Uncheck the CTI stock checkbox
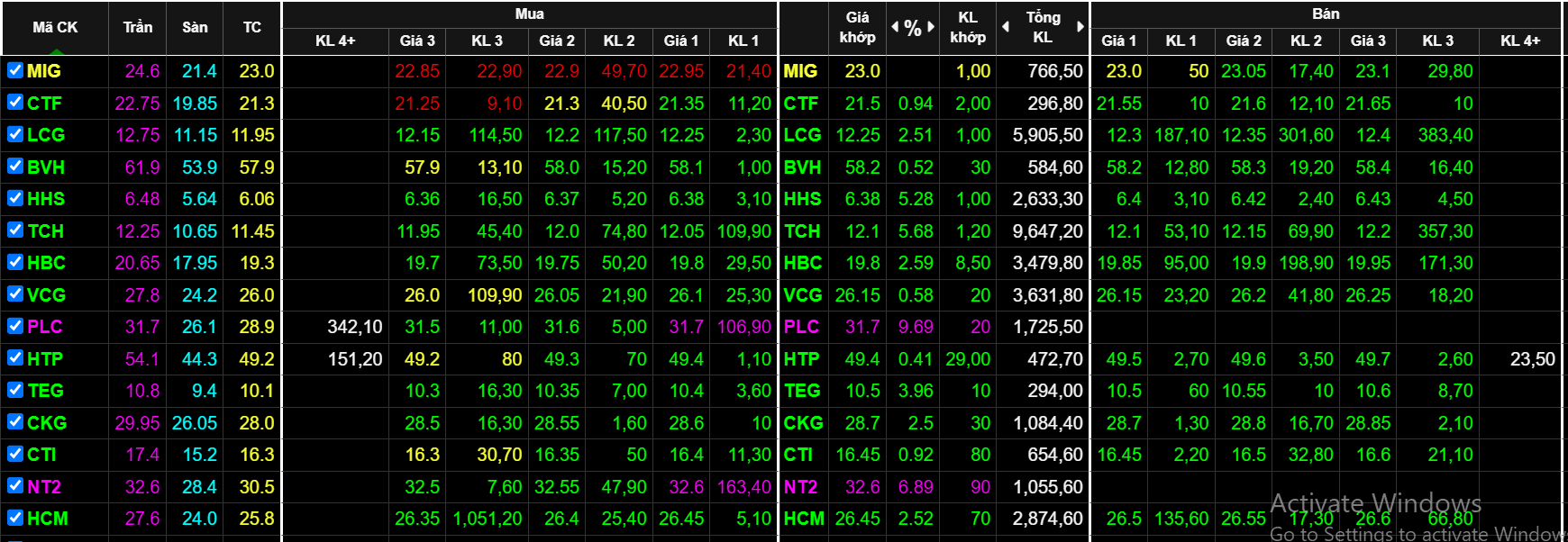1568x542 pixels. click(x=15, y=454)
